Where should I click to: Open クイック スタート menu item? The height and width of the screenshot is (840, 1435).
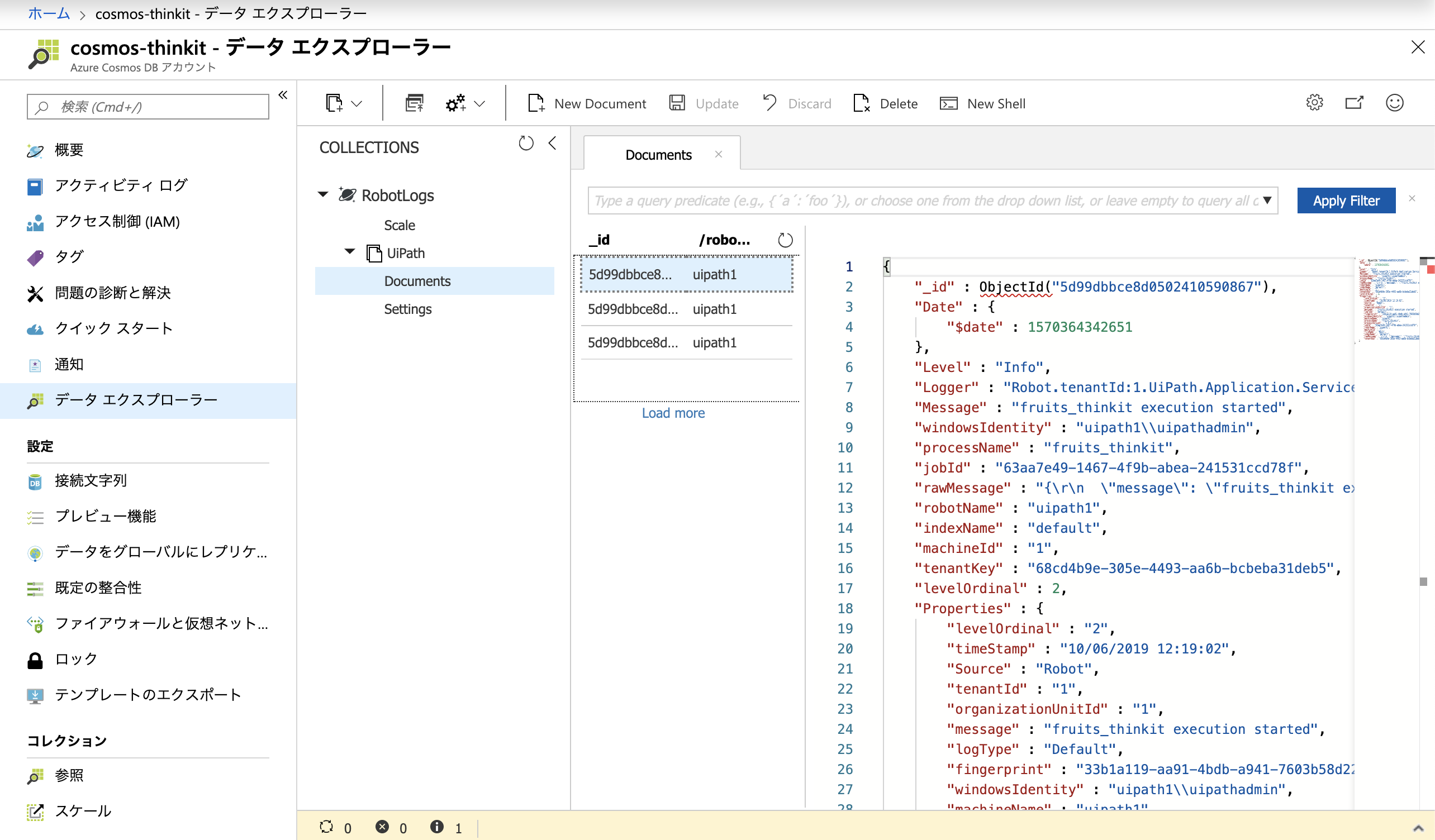[x=148, y=328]
